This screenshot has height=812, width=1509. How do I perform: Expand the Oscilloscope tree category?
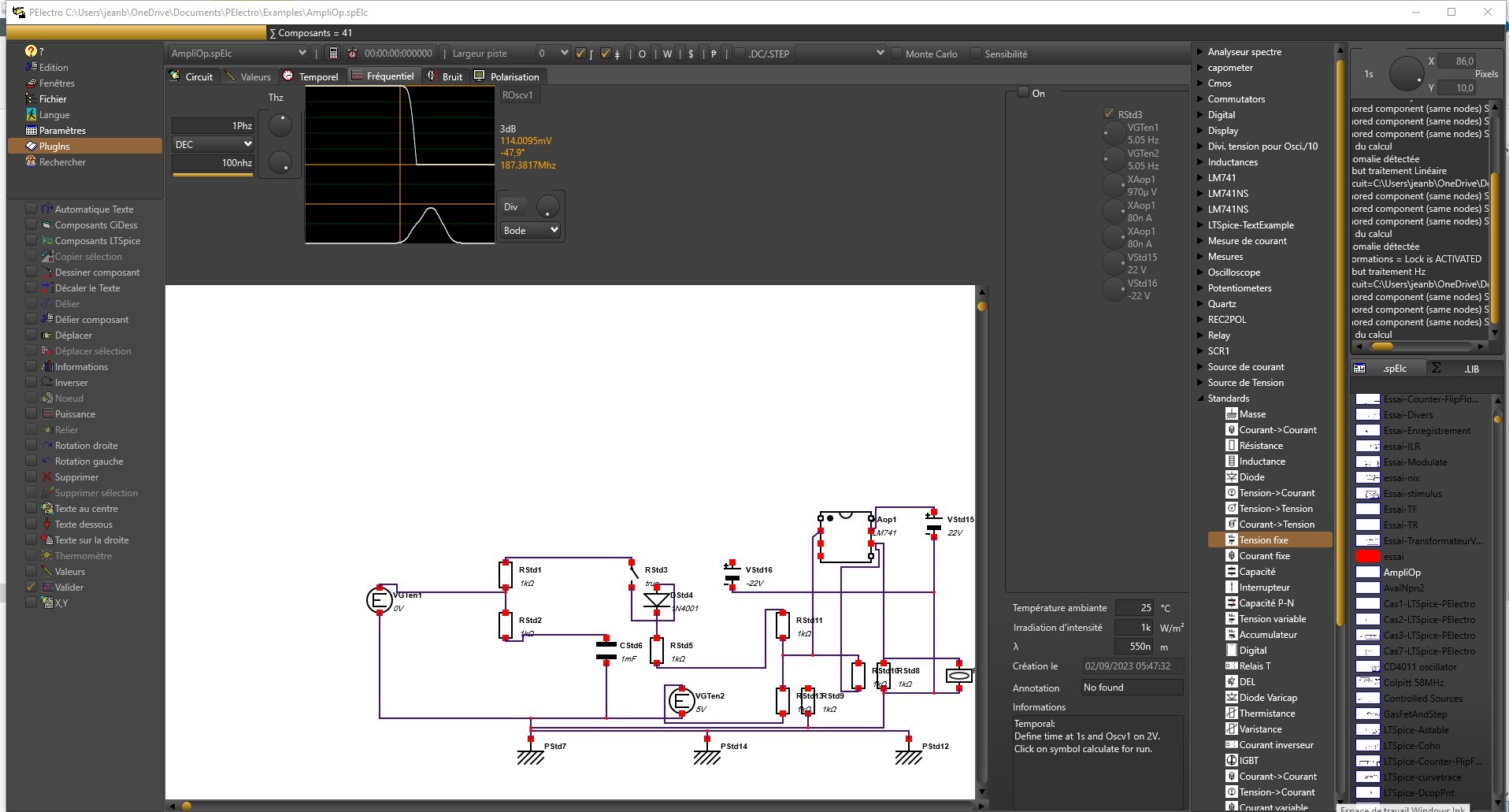click(1200, 273)
